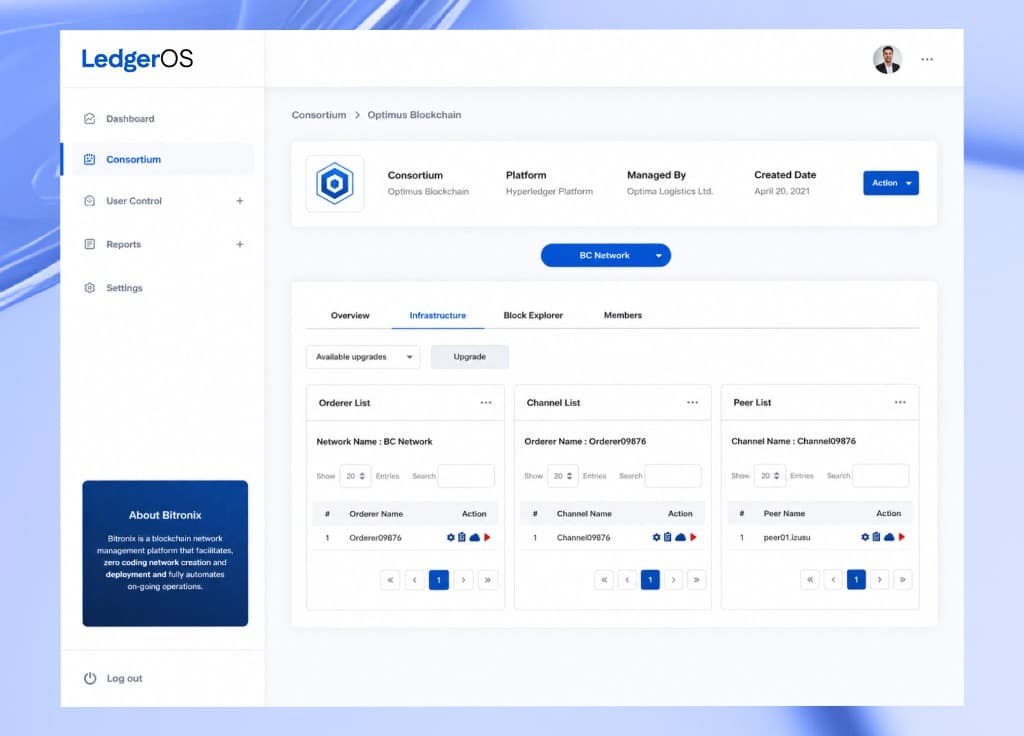Click the Channel List search field
This screenshot has width=1024, height=736.
pos(673,476)
